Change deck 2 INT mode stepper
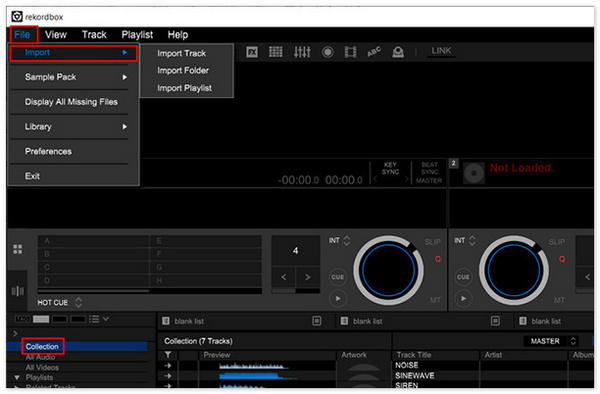This screenshot has width=600, height=394. click(x=472, y=241)
